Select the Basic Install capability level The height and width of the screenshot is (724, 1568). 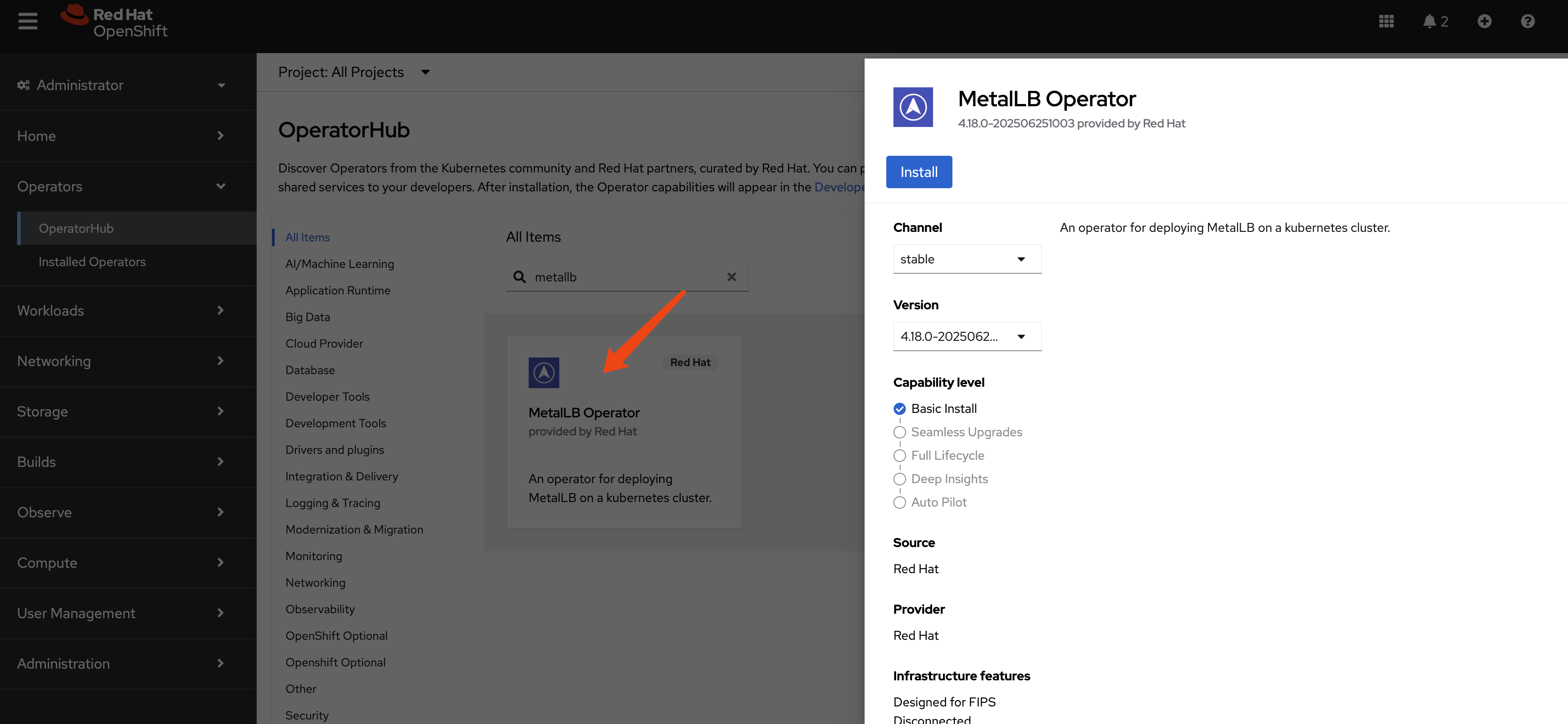pos(899,409)
